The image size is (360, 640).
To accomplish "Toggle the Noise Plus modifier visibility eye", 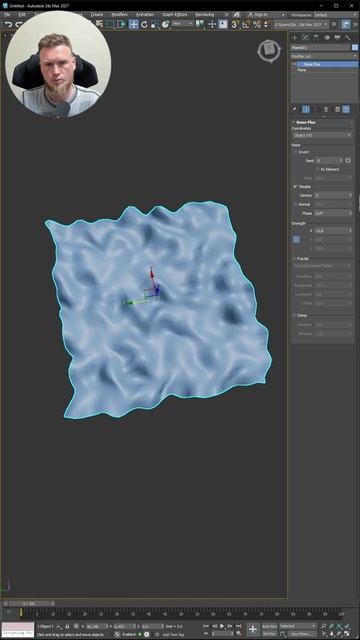I will [296, 64].
